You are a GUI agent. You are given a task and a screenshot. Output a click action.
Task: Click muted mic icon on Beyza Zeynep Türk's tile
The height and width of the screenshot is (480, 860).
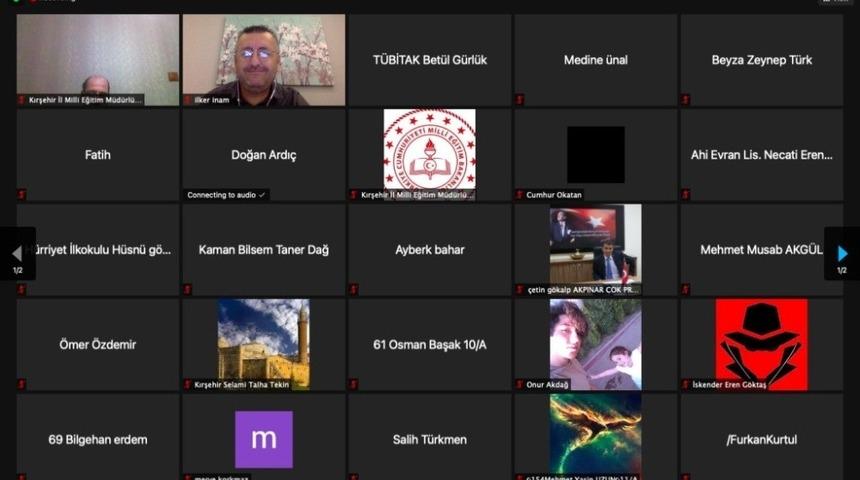pyautogui.click(x=686, y=100)
